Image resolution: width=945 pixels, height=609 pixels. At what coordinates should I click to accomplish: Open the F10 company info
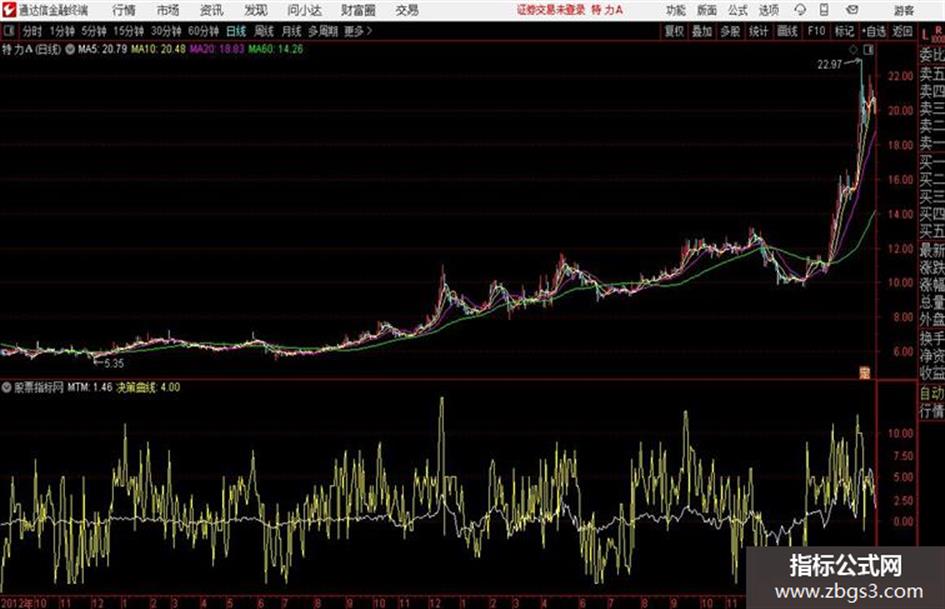[816, 31]
